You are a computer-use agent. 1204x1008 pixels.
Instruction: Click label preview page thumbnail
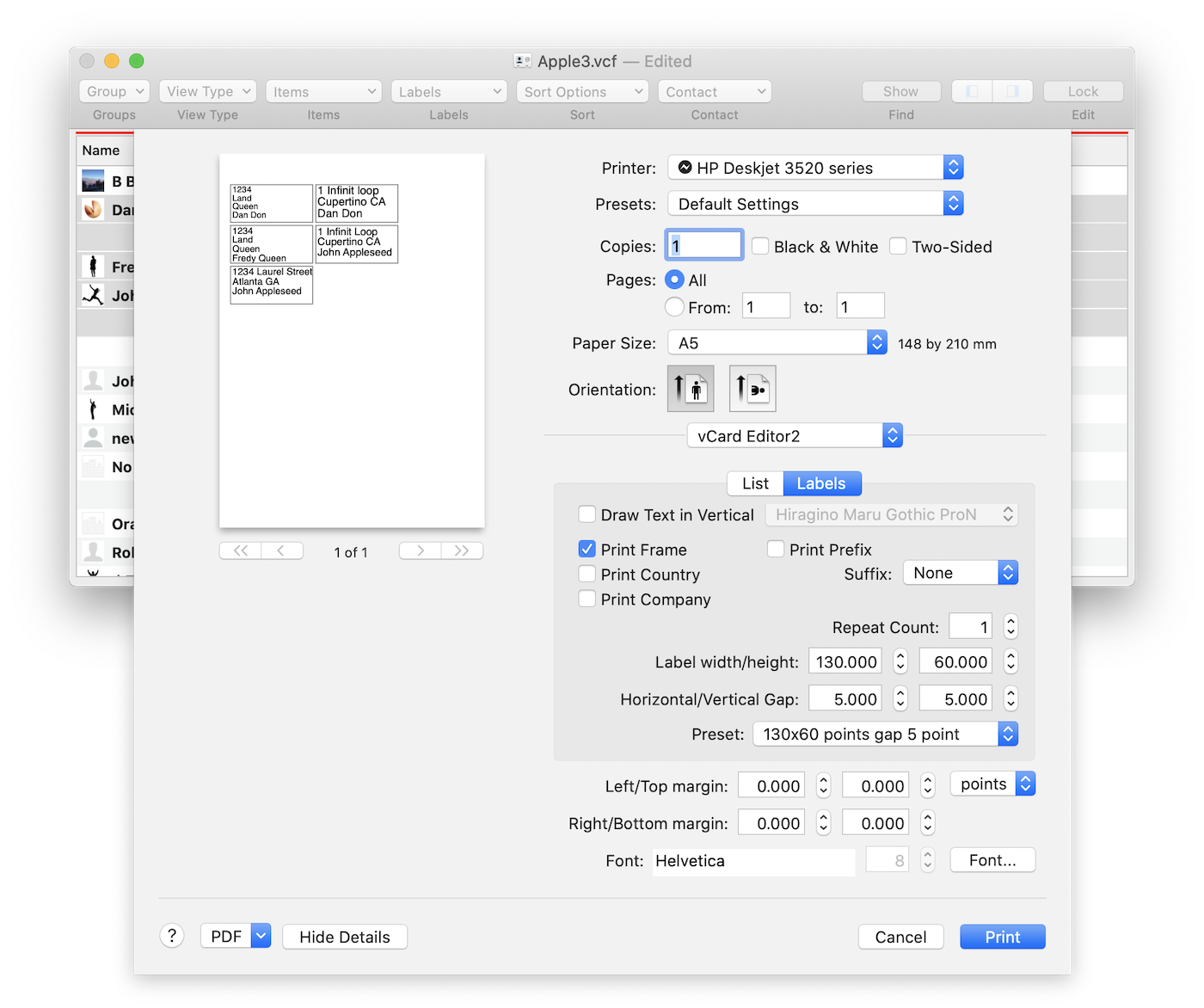click(x=352, y=341)
